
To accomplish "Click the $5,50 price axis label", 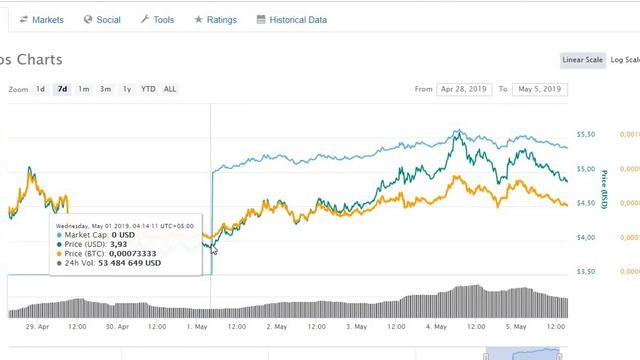I will coord(586,134).
